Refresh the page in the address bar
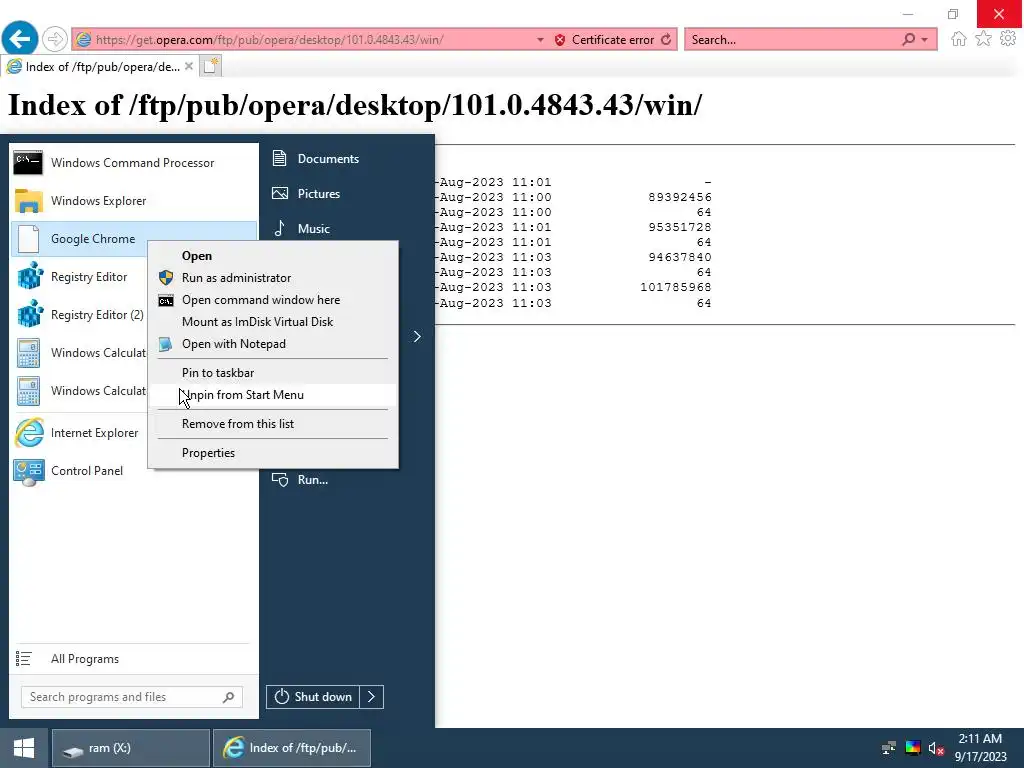This screenshot has width=1024, height=768. pos(666,40)
